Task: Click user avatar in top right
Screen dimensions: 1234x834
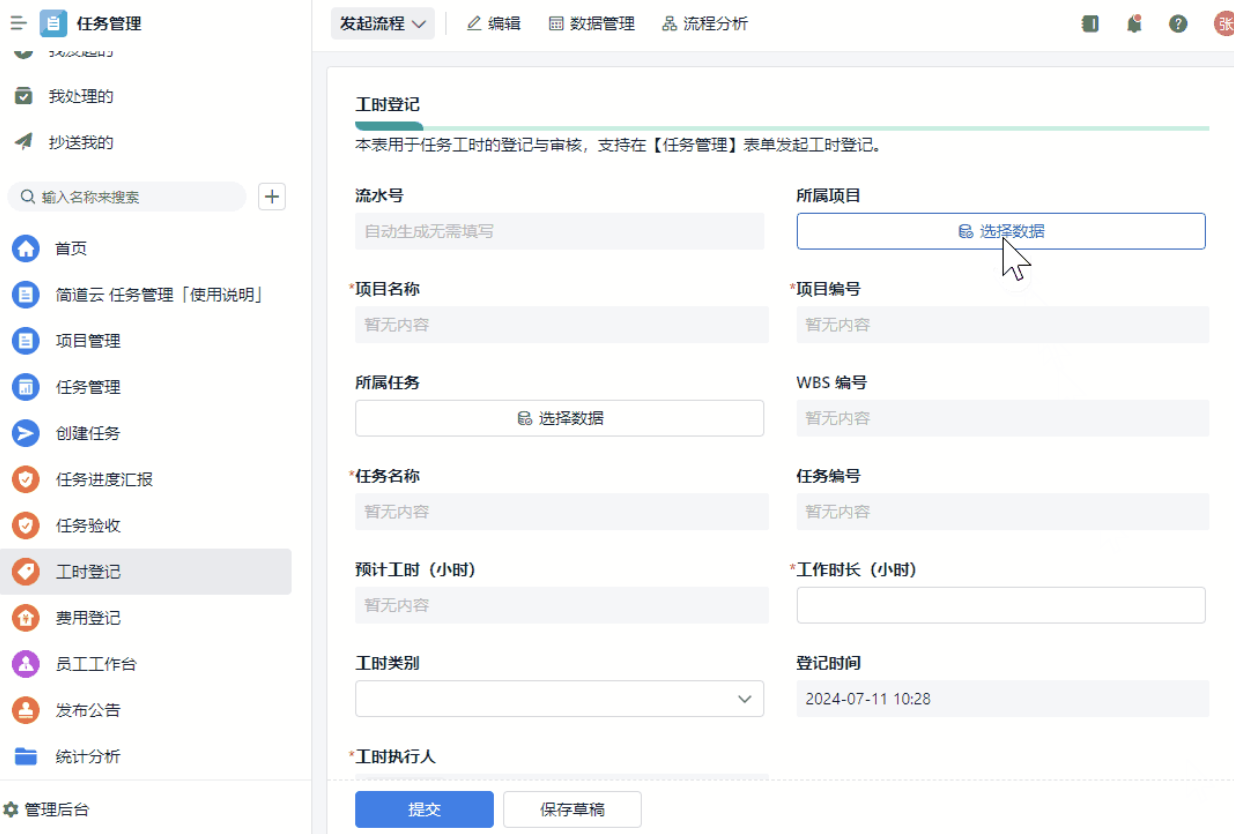Action: (x=1224, y=24)
